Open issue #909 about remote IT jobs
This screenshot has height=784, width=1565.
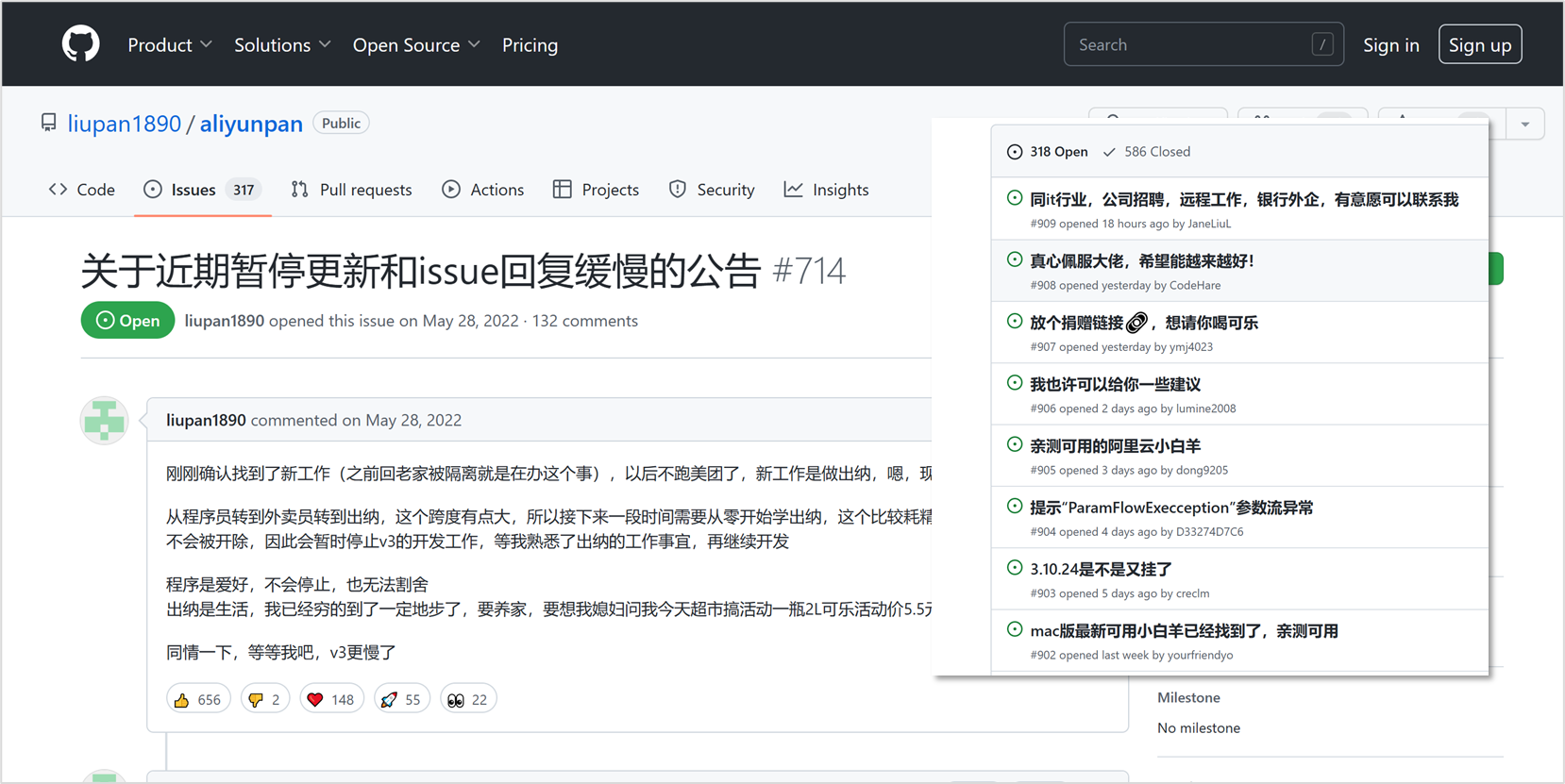(1244, 199)
